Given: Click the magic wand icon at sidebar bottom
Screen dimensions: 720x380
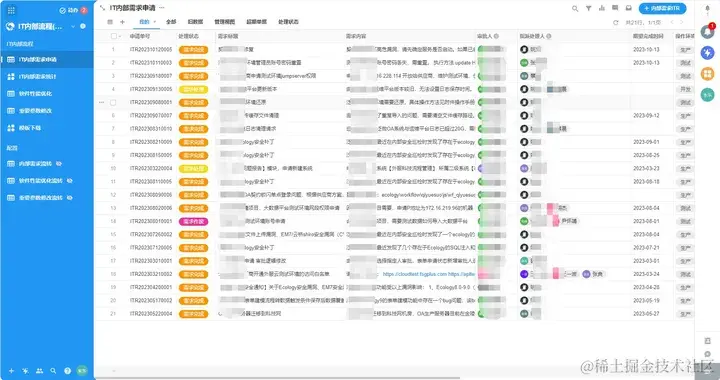Looking at the screenshot, I should 25,370.
